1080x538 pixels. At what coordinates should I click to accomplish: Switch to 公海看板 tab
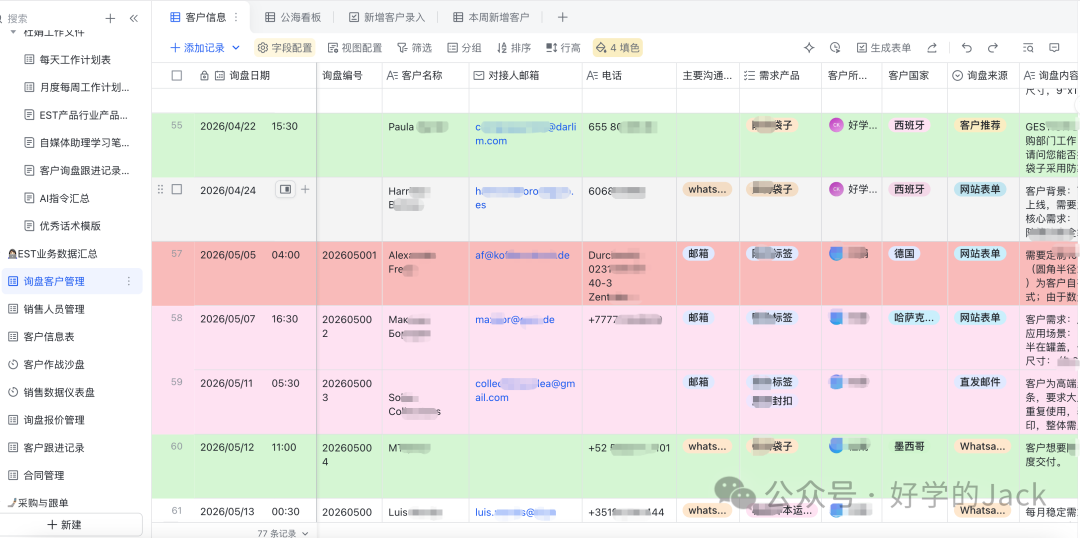(293, 17)
